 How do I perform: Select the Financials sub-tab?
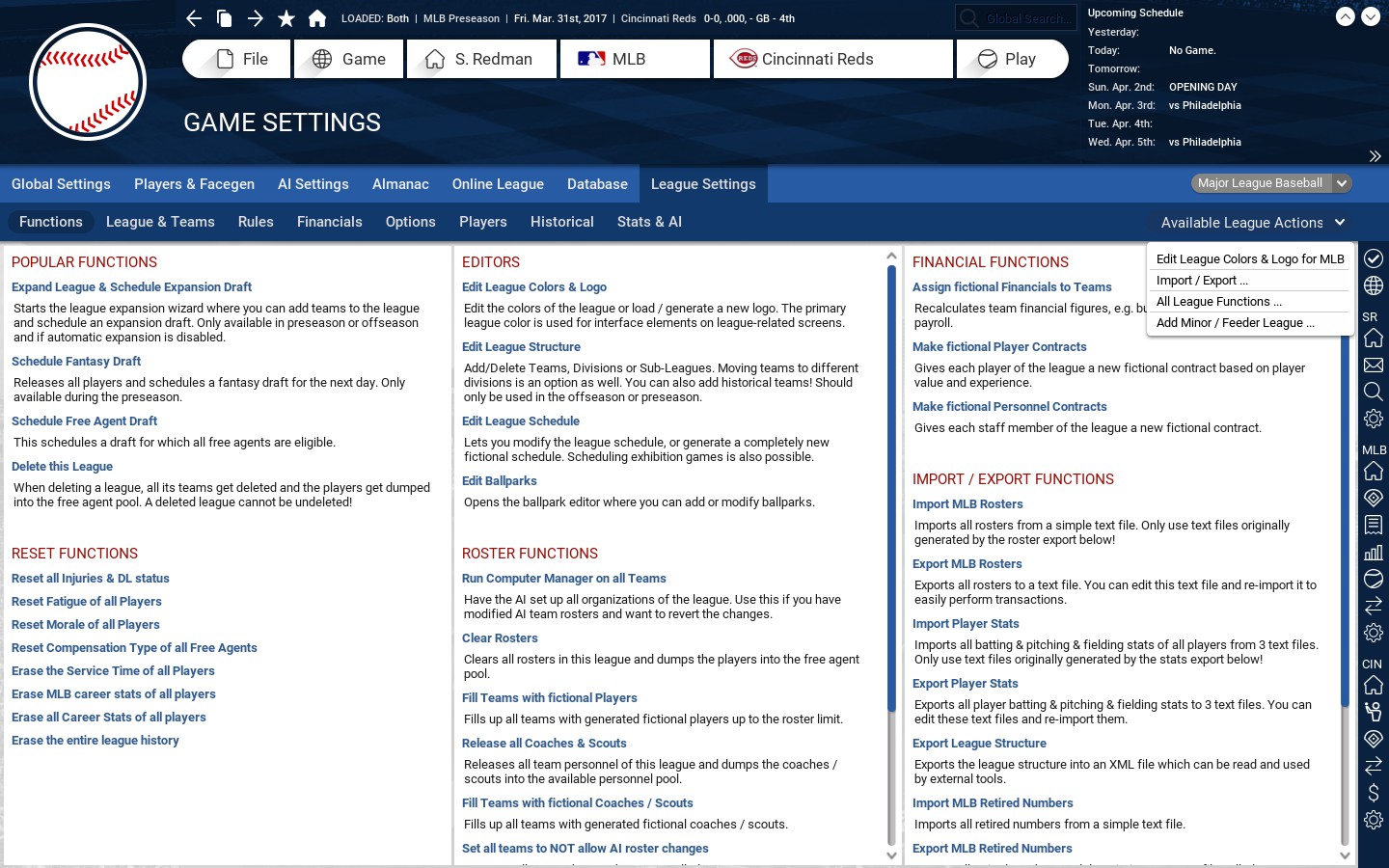click(x=329, y=222)
